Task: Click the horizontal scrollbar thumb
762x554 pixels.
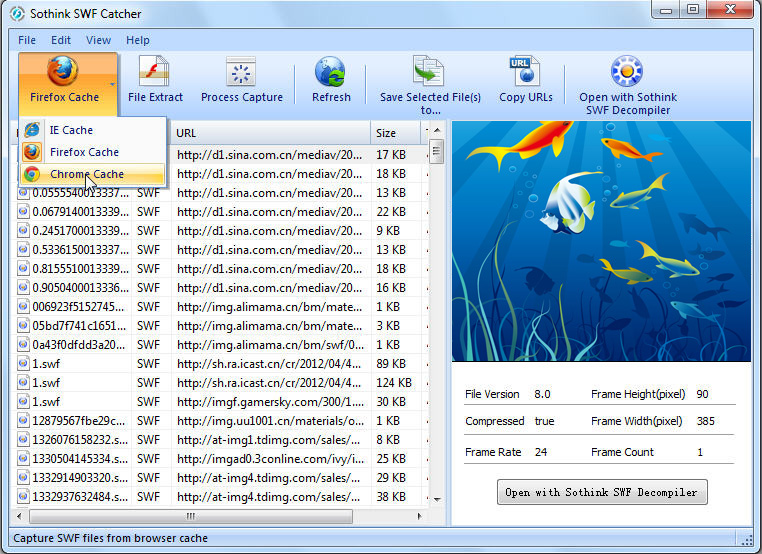Action: [191, 516]
